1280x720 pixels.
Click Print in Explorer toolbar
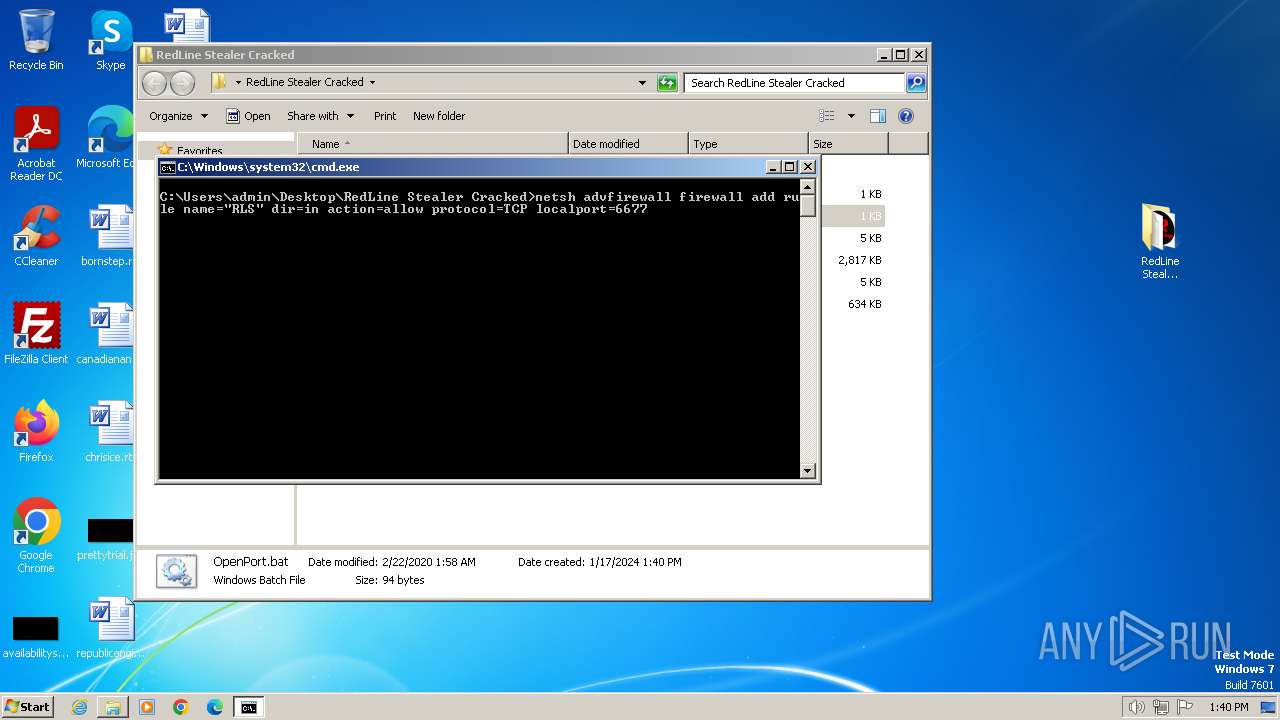(x=385, y=116)
